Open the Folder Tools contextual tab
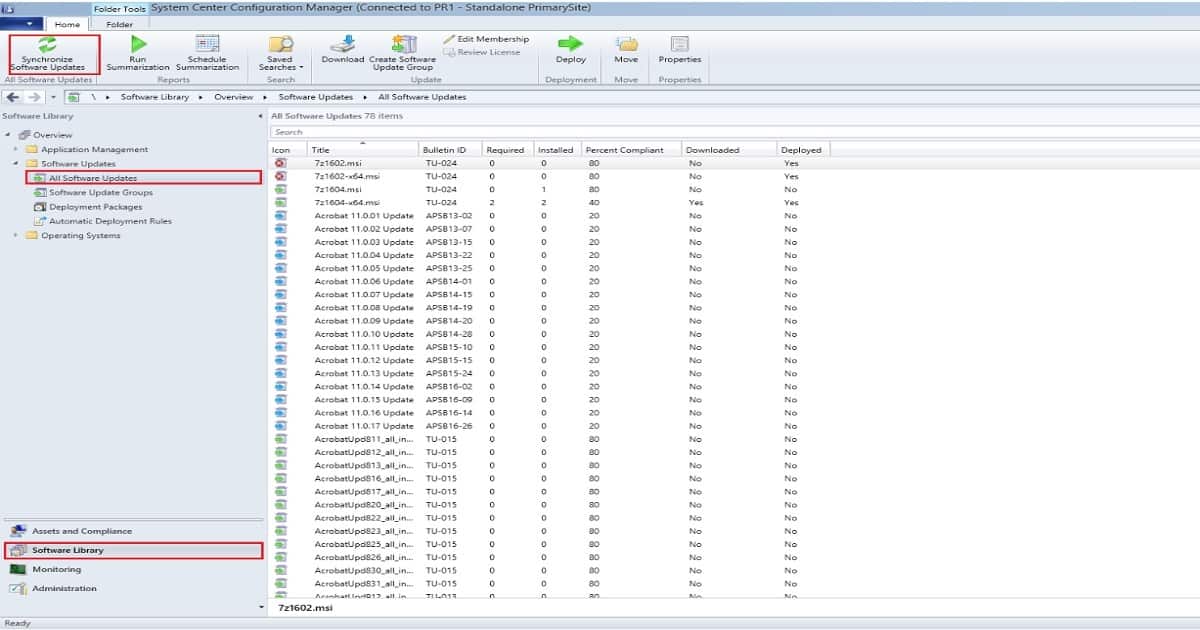This screenshot has width=1200, height=630. 120,8
